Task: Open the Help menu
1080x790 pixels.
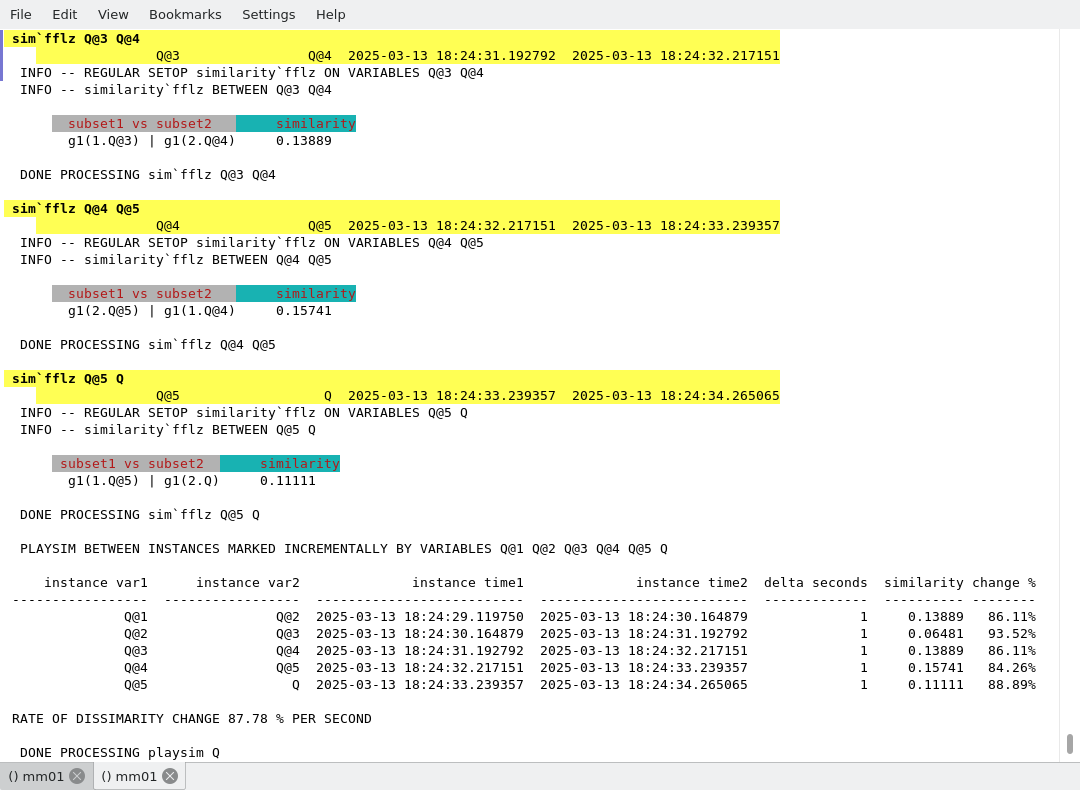Action: click(330, 14)
